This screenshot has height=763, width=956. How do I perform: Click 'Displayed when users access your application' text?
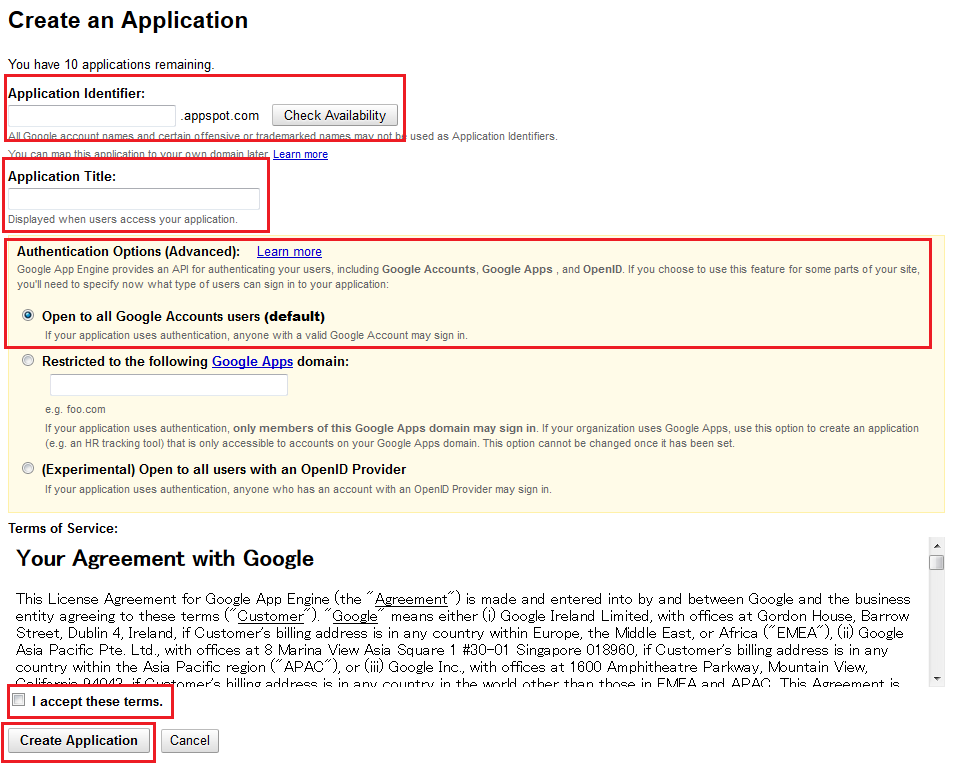(x=123, y=219)
